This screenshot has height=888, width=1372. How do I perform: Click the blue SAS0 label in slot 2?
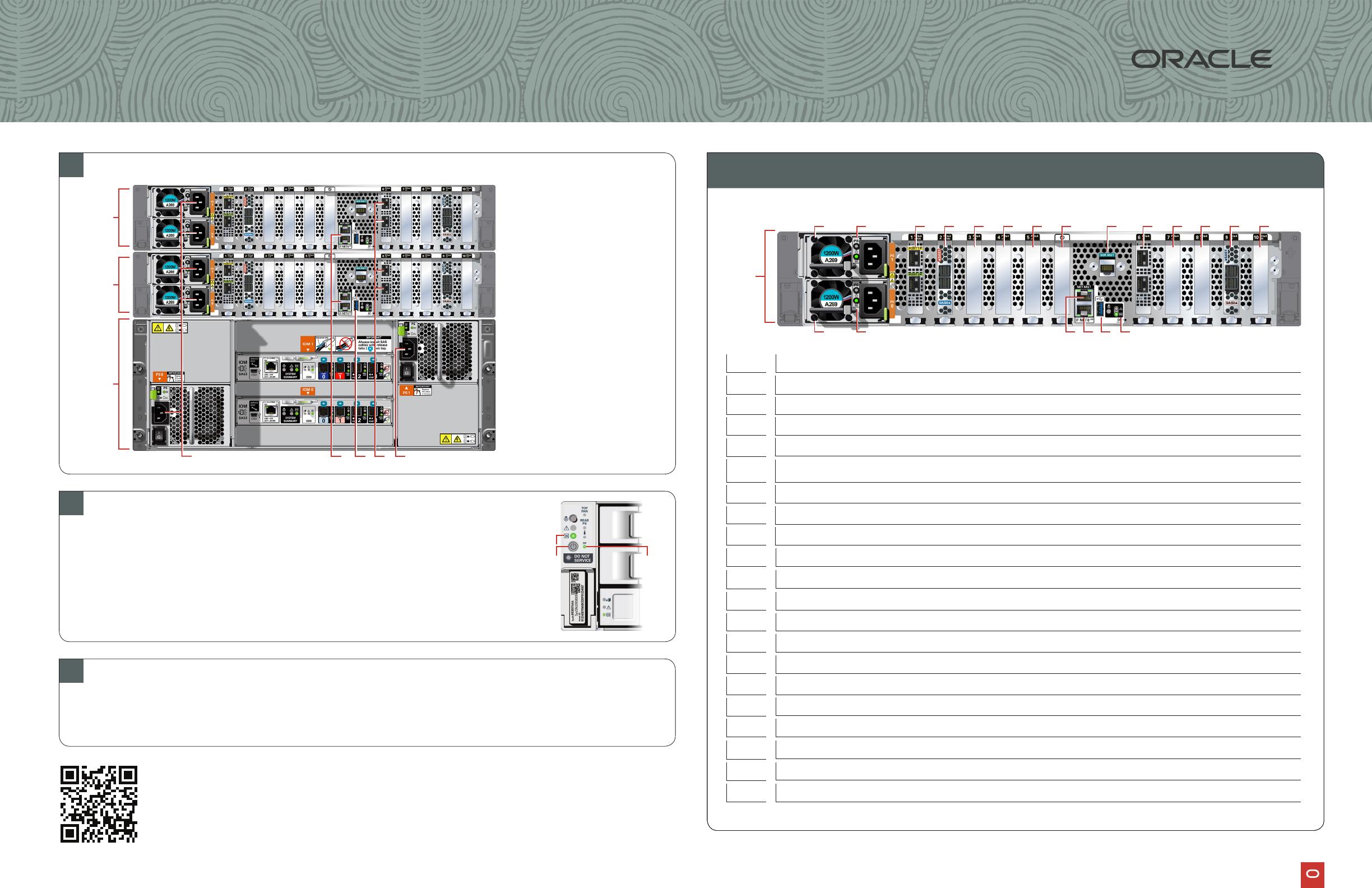945,303
